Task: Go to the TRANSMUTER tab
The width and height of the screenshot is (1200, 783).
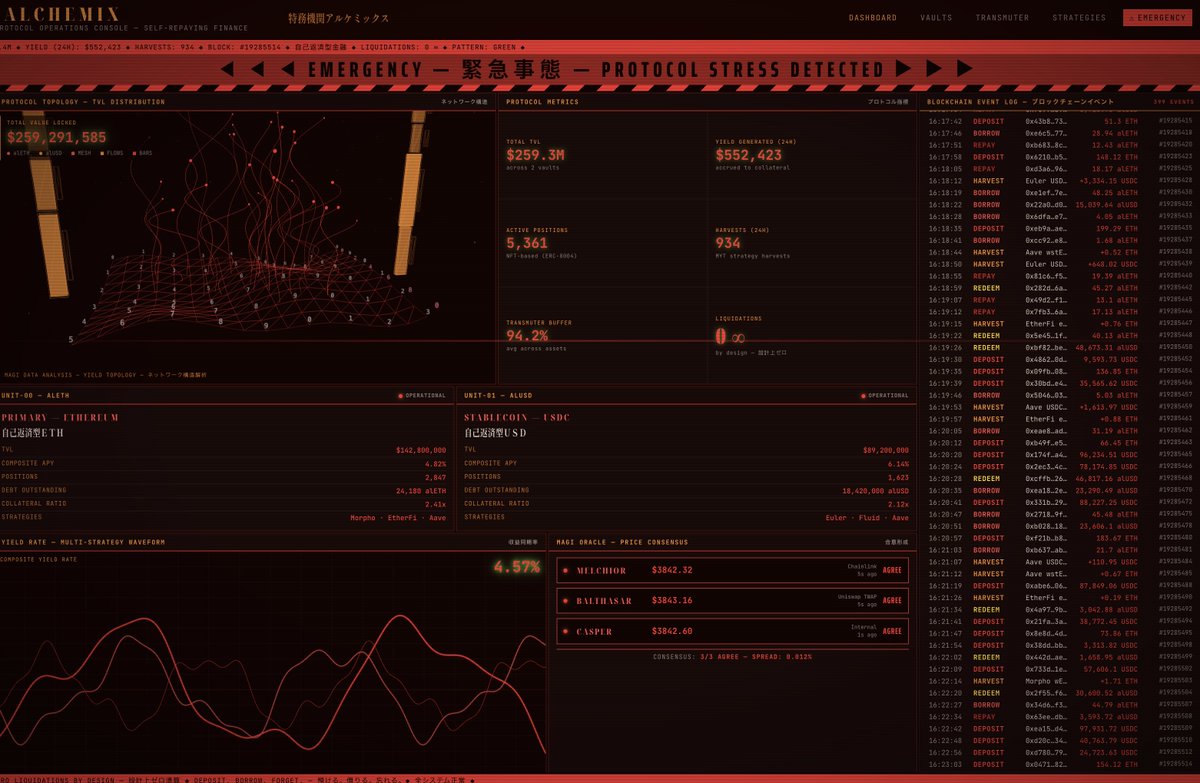Action: pyautogui.click(x=1002, y=18)
